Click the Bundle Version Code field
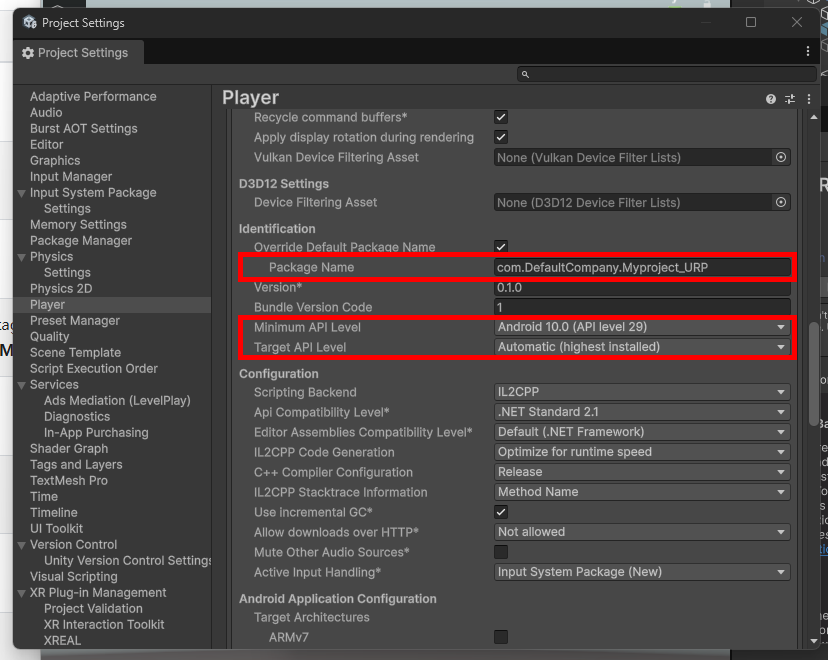828x660 pixels. click(642, 307)
